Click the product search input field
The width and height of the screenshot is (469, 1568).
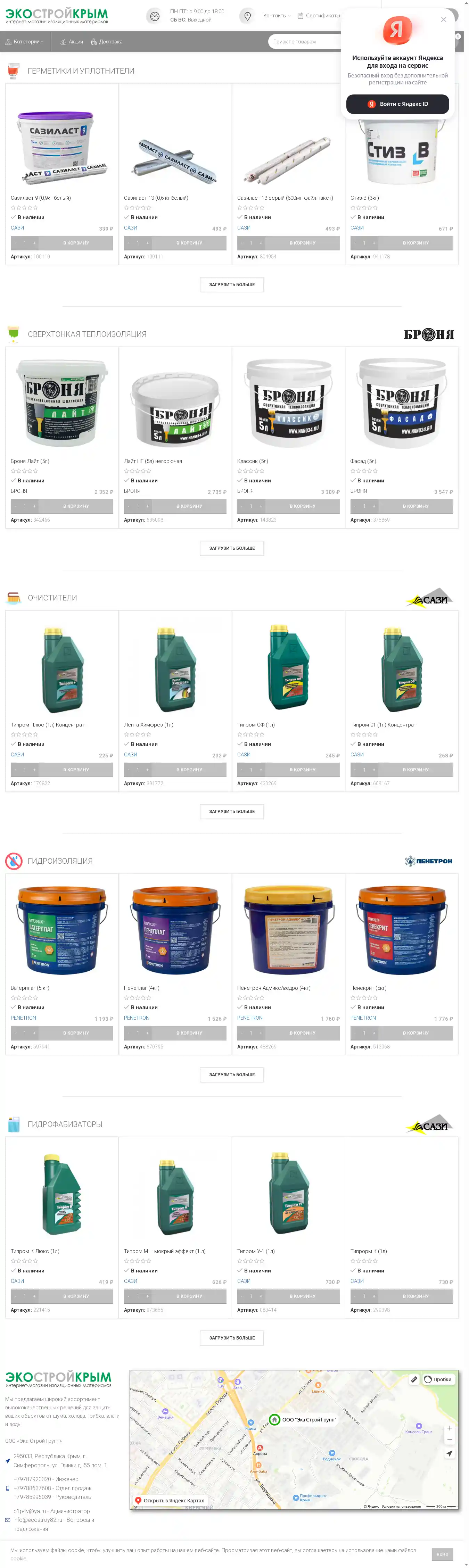[305, 42]
